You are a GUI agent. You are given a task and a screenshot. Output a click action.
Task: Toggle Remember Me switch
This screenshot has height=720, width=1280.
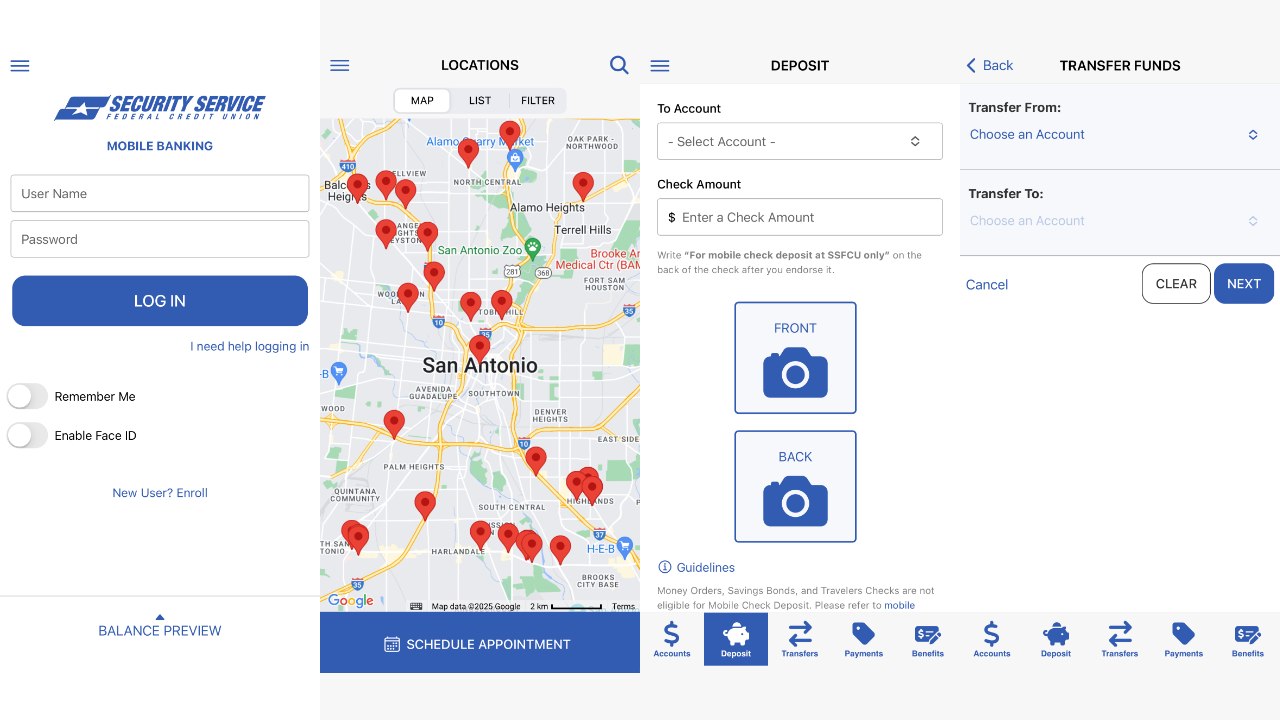(28, 396)
